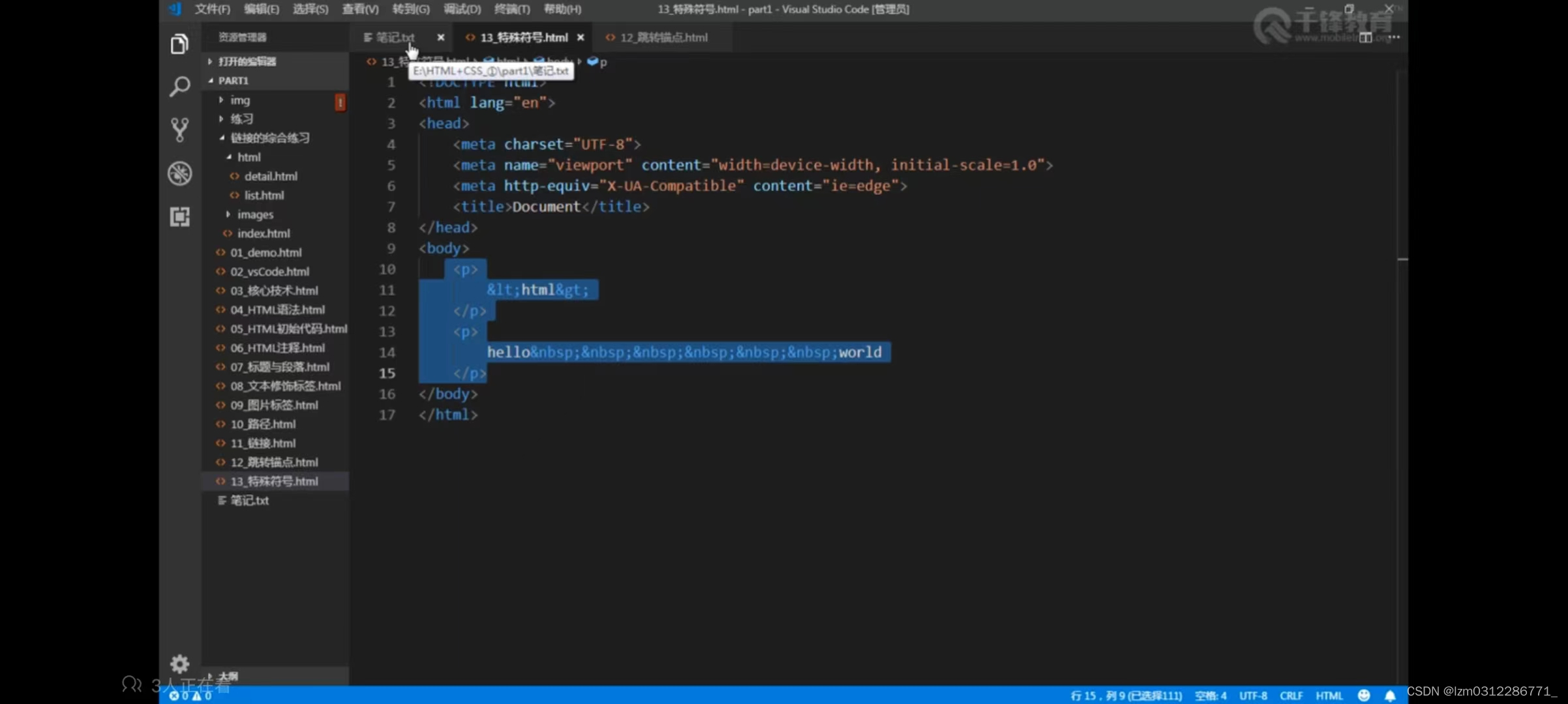This screenshot has height=704, width=1568.
Task: Open the Manage gear icon
Action: tap(179, 664)
